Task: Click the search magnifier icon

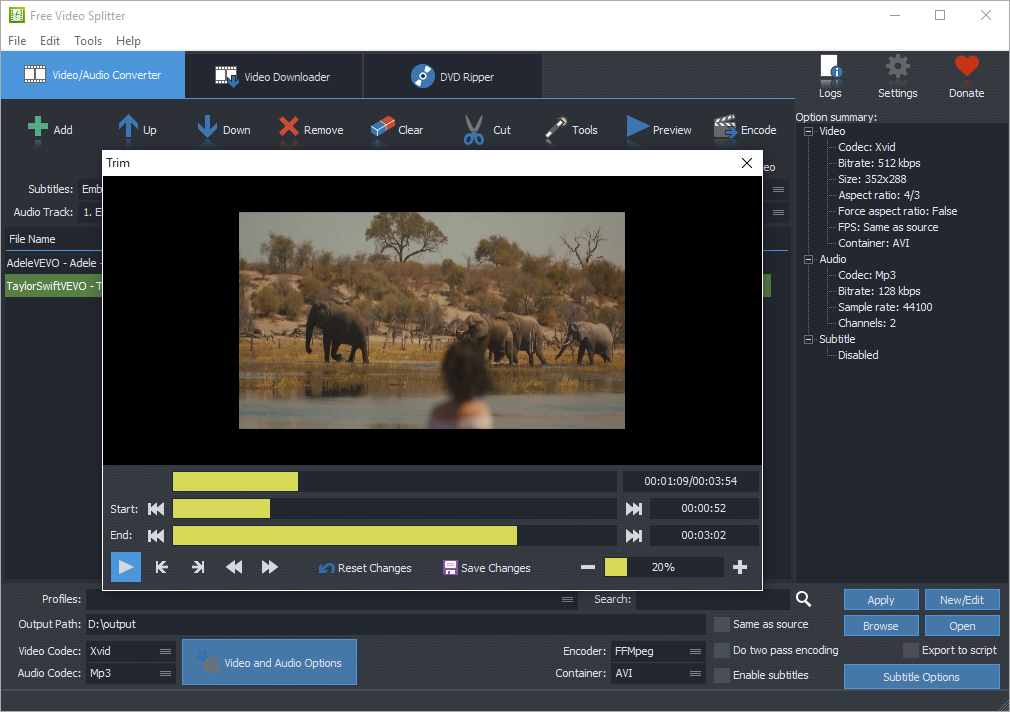Action: (803, 599)
